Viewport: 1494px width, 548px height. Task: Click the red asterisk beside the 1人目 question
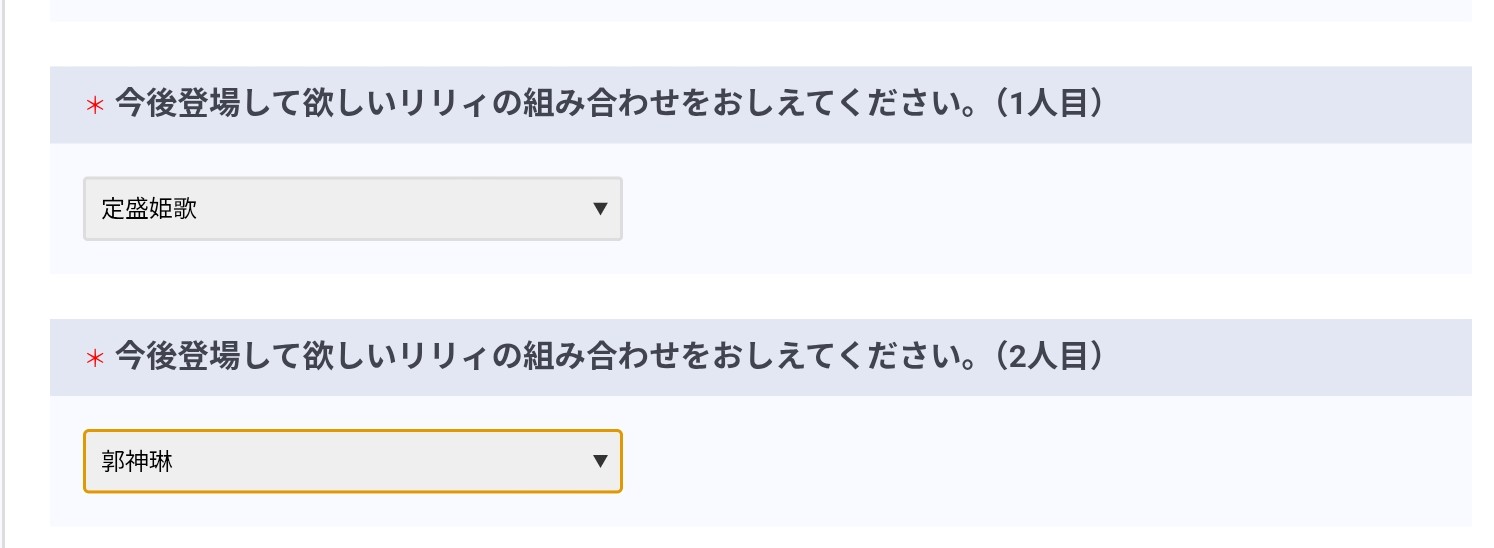[x=95, y=106]
